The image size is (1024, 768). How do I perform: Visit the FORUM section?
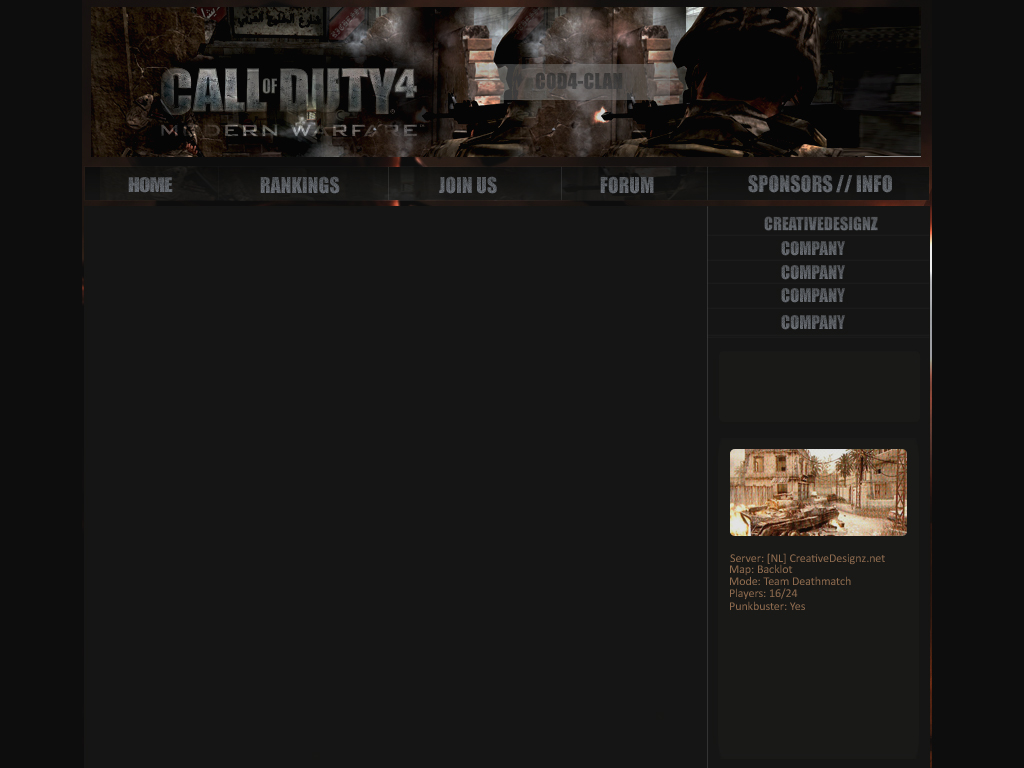coord(627,185)
